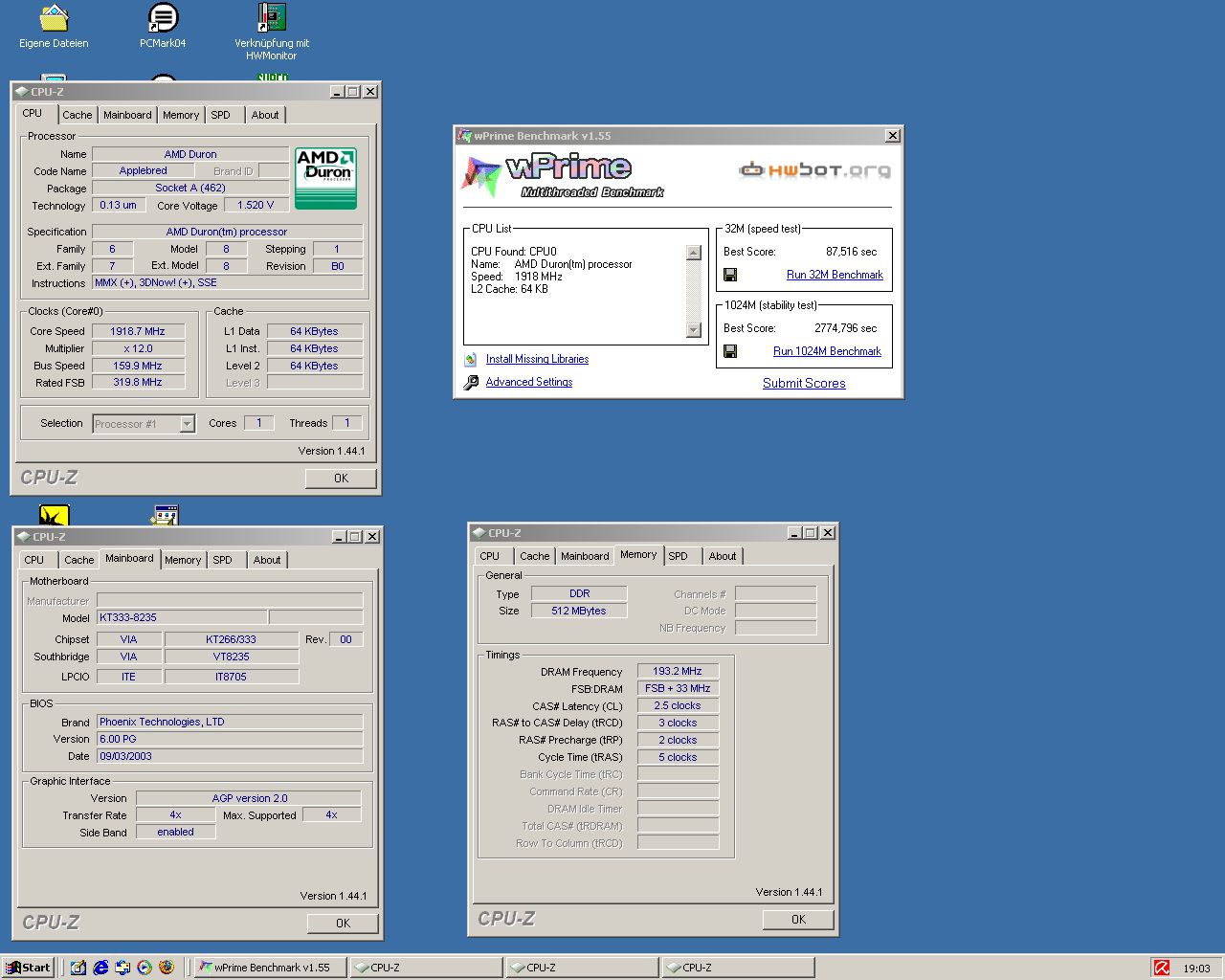The height and width of the screenshot is (980, 1225).
Task: Open the Submit Scores link
Action: coord(804,383)
